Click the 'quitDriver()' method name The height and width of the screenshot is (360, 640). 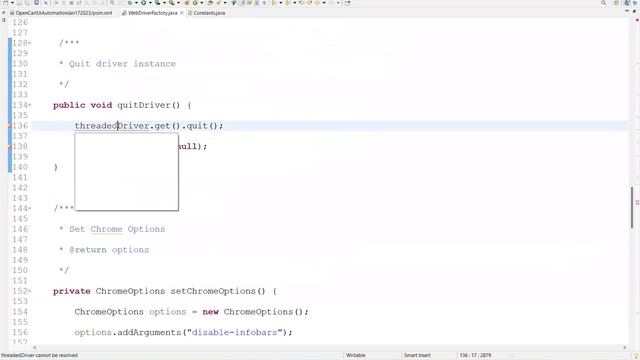coord(149,105)
